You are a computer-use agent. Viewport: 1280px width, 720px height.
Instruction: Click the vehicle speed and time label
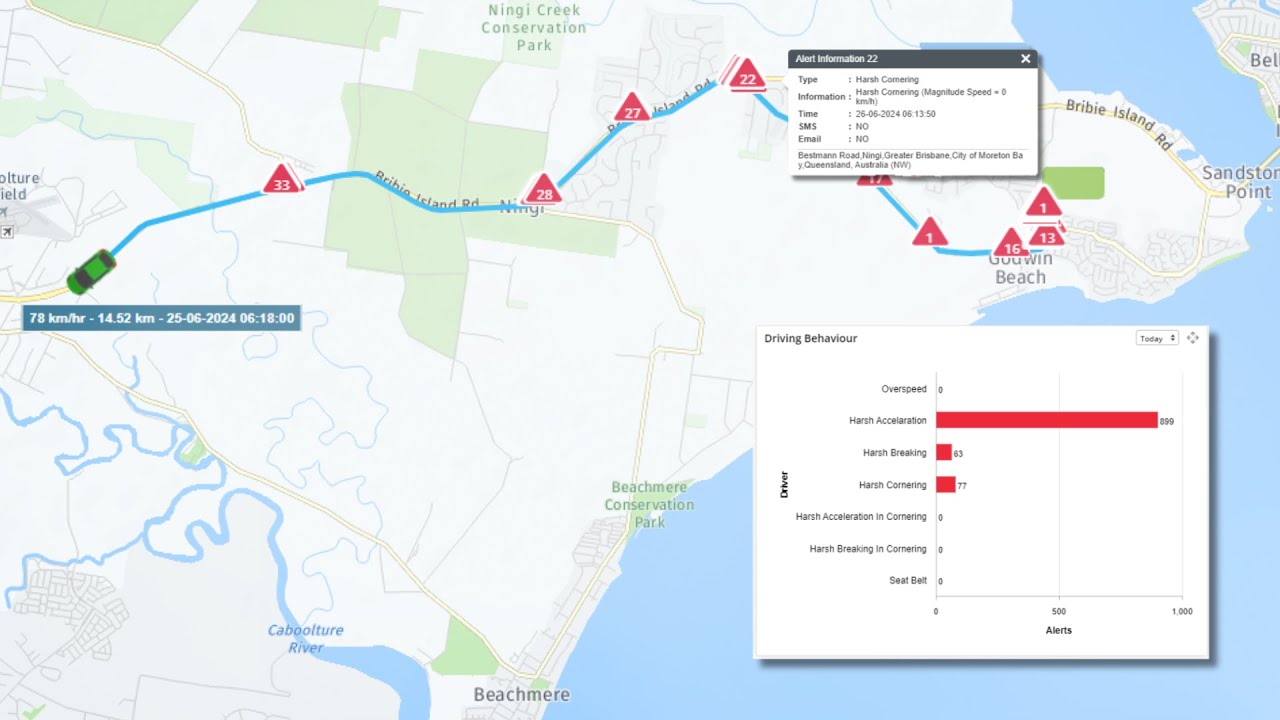pos(162,319)
